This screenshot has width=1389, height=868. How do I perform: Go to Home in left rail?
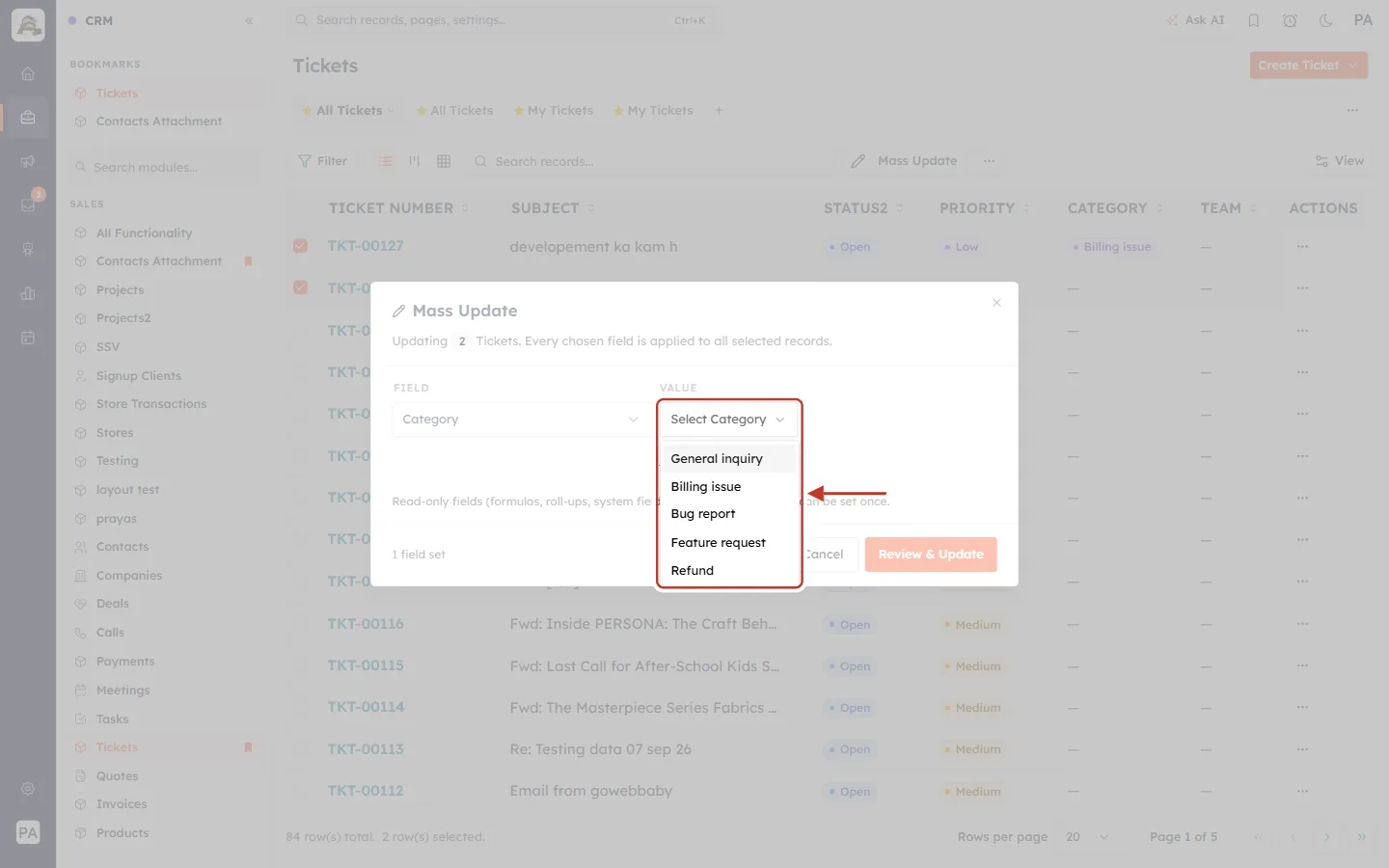(28, 74)
